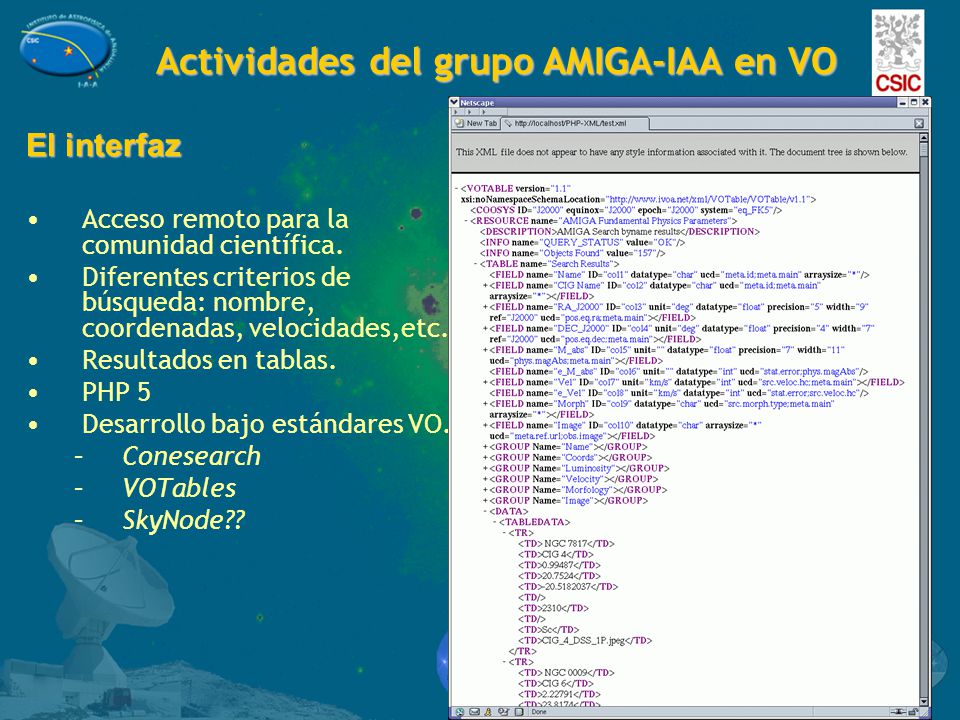Click the "El interfaz" heading
This screenshot has height=720, width=960.
pos(104,146)
